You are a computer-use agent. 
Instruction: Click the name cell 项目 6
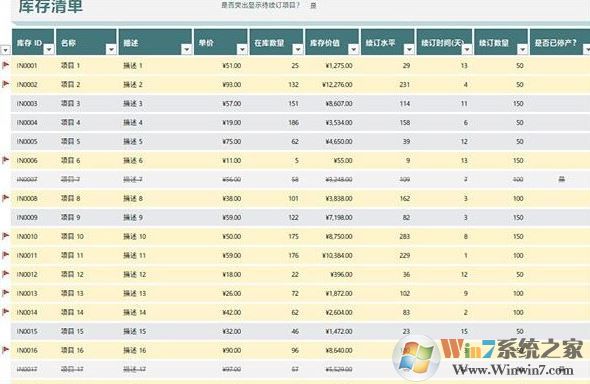[70, 160]
